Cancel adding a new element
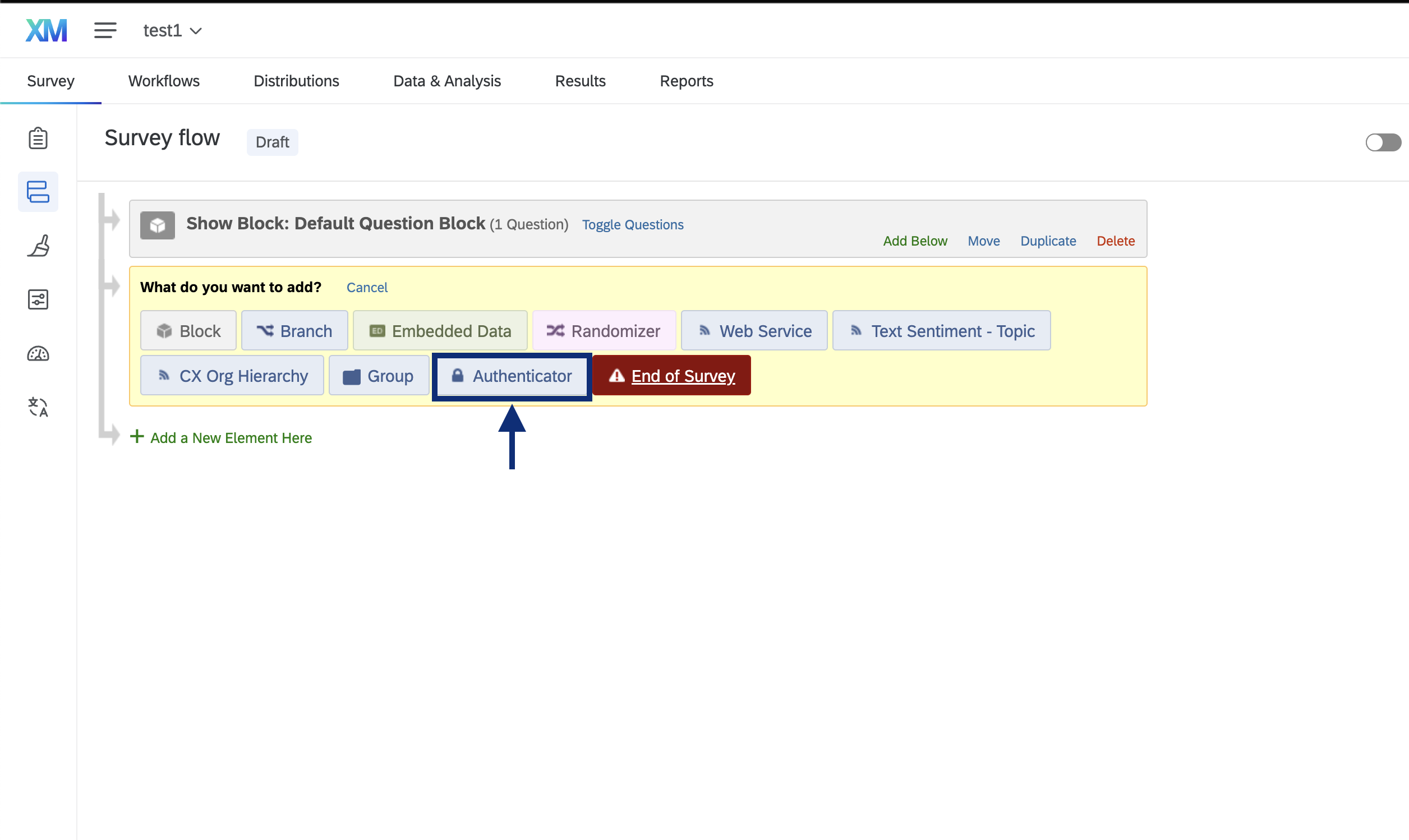 (x=367, y=288)
